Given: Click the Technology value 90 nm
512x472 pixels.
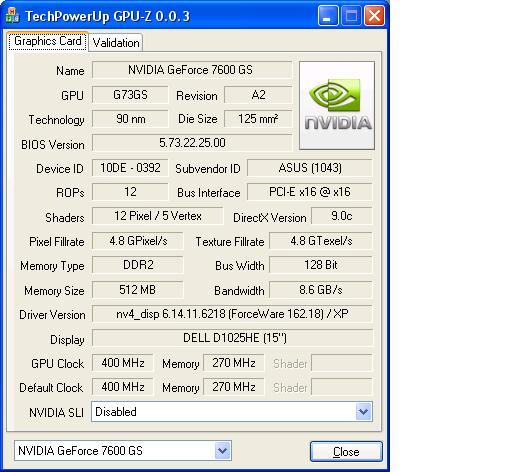Looking at the screenshot, I should tap(130, 119).
